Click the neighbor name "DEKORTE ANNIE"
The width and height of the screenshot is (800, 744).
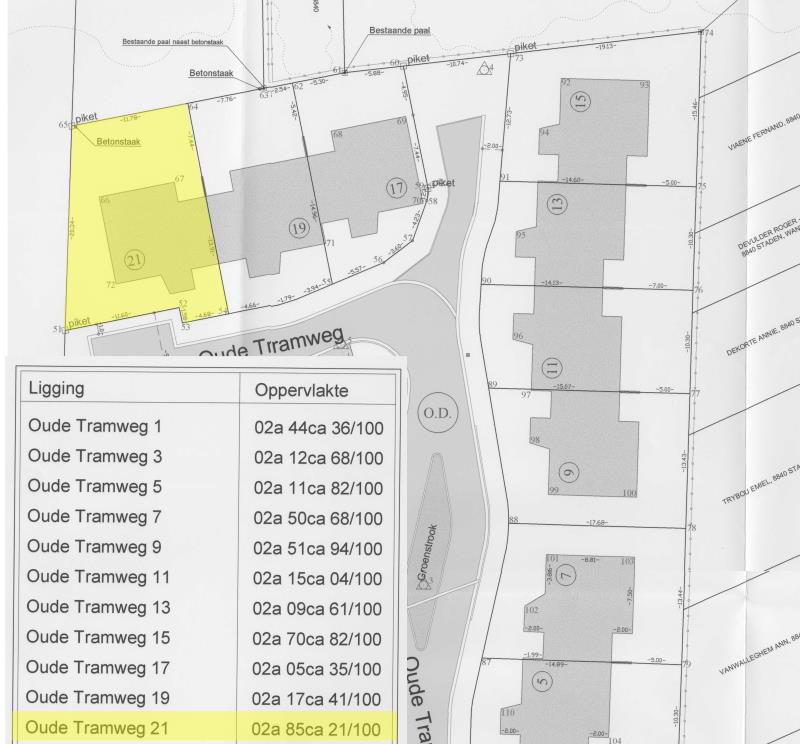(x=753, y=341)
